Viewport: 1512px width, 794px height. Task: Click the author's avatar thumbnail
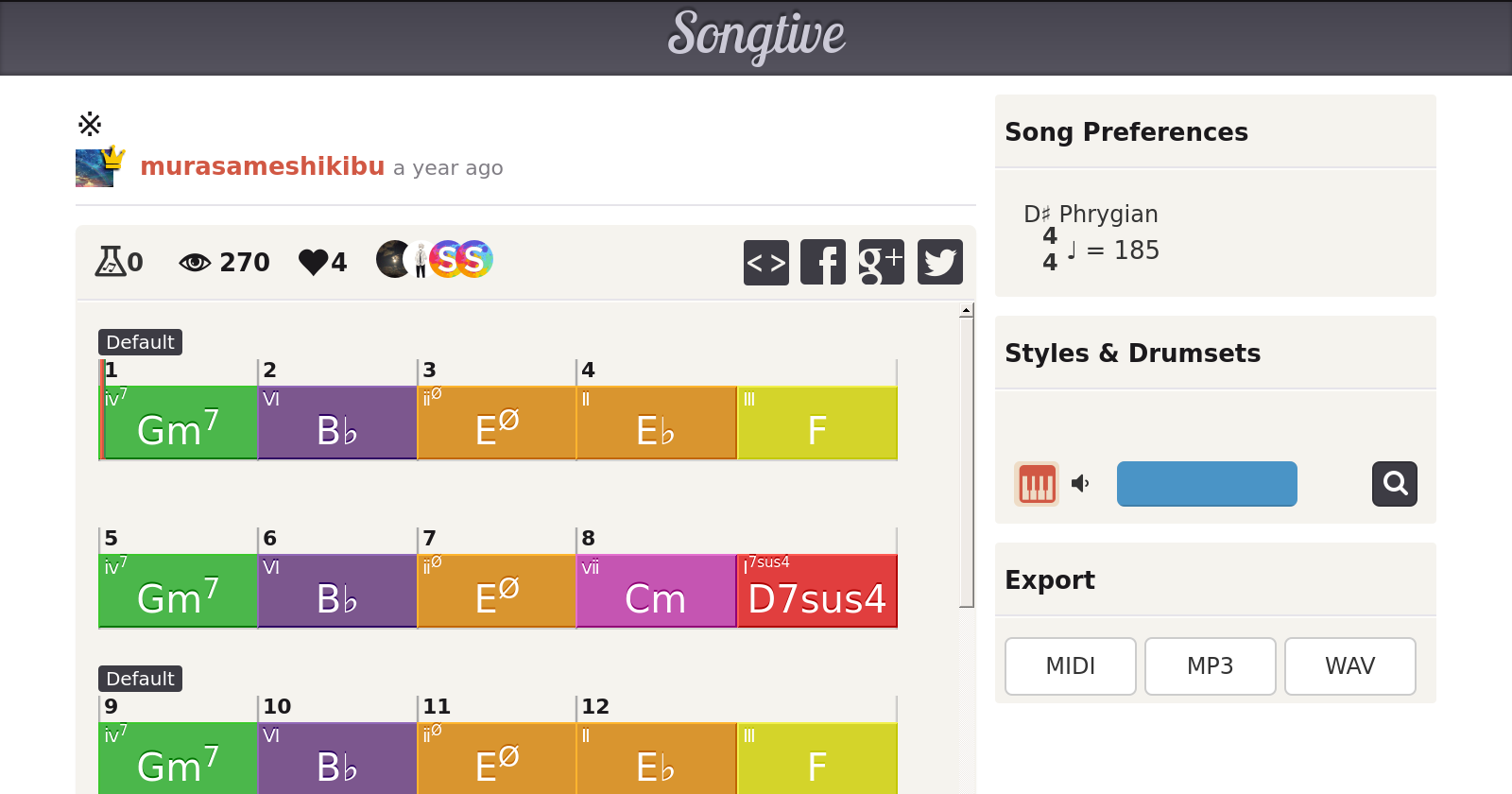(x=94, y=167)
